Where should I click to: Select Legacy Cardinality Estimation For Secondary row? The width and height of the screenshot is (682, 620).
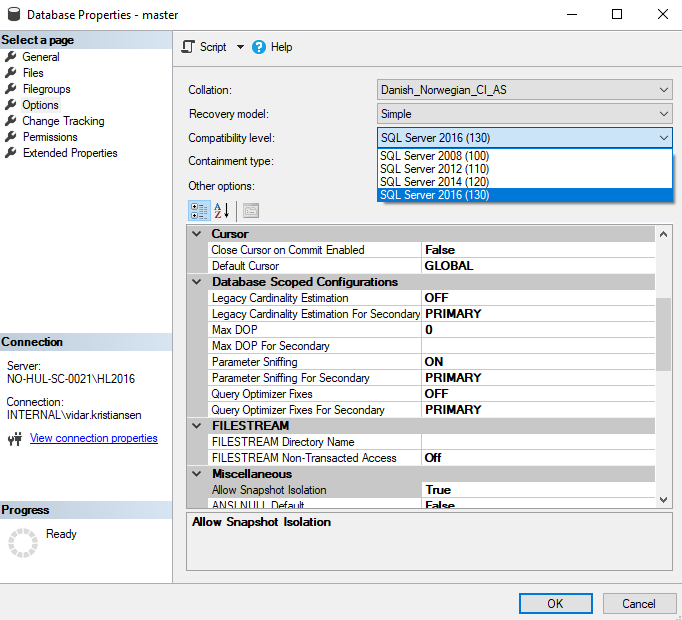pyautogui.click(x=431, y=314)
